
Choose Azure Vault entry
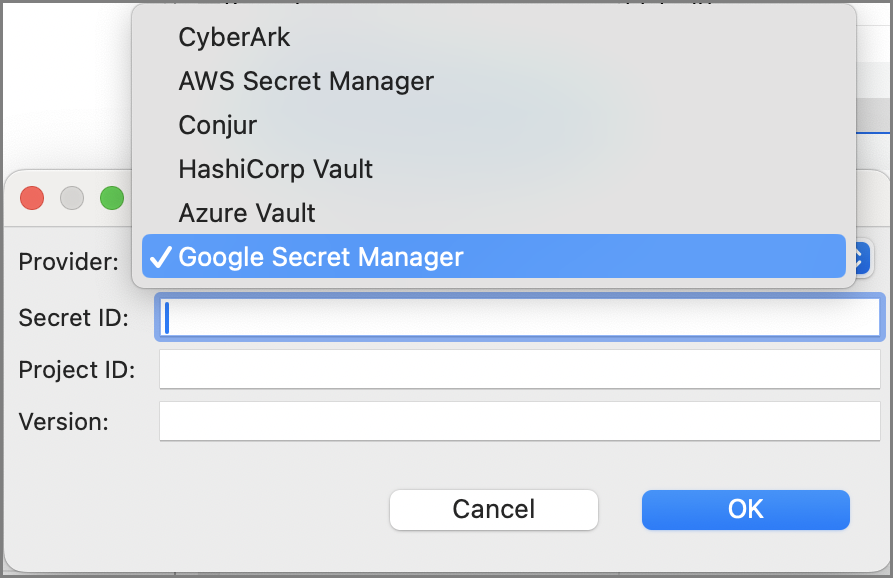246,213
